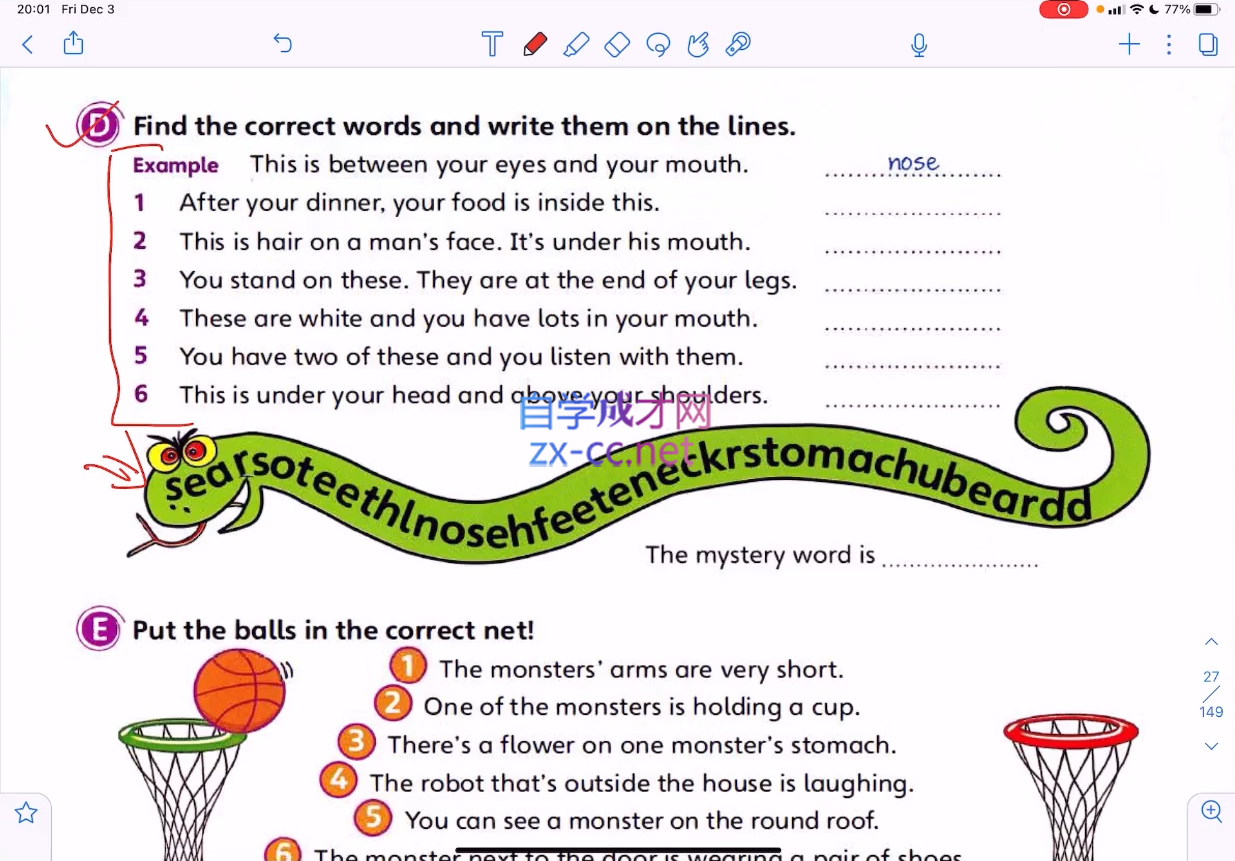Select the Text tool
Viewport: 1235px width, 861px height.
tap(492, 44)
